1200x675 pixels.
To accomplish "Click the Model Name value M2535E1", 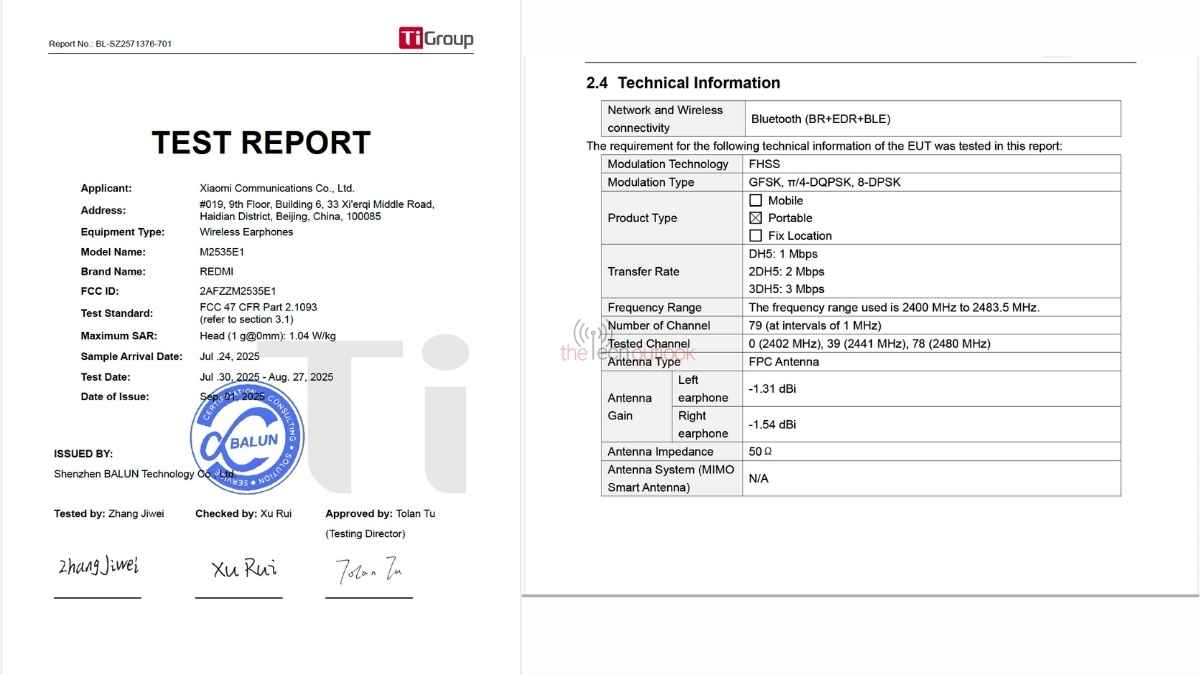I will click(222, 252).
